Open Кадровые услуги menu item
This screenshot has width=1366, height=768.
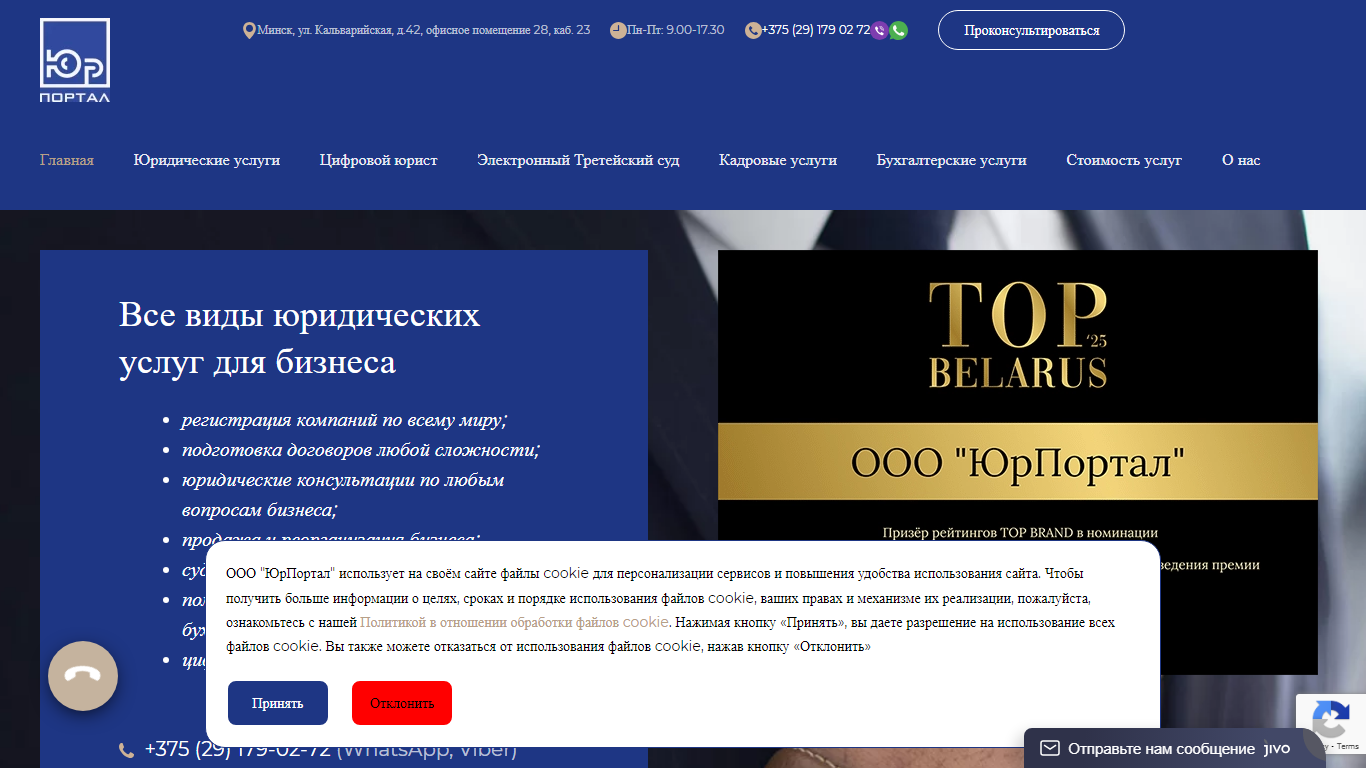tap(778, 160)
